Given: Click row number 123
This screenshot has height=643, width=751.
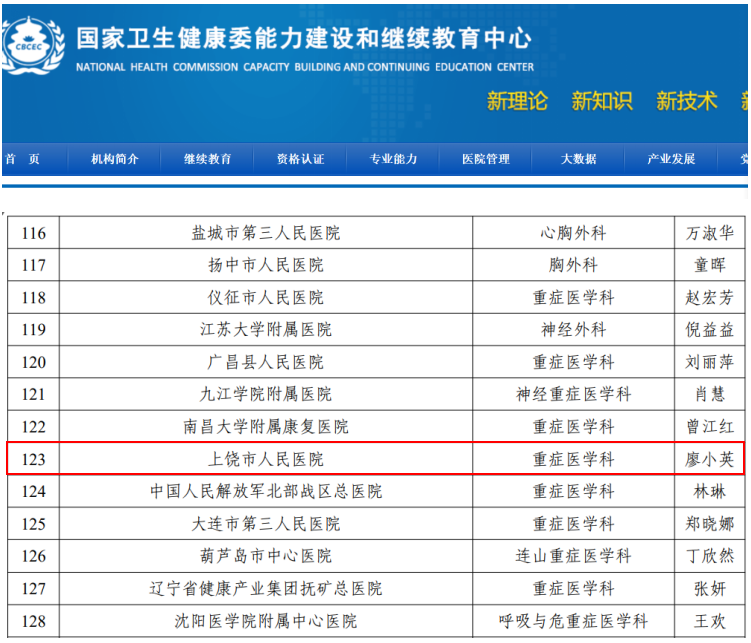Looking at the screenshot, I should pos(34,459).
